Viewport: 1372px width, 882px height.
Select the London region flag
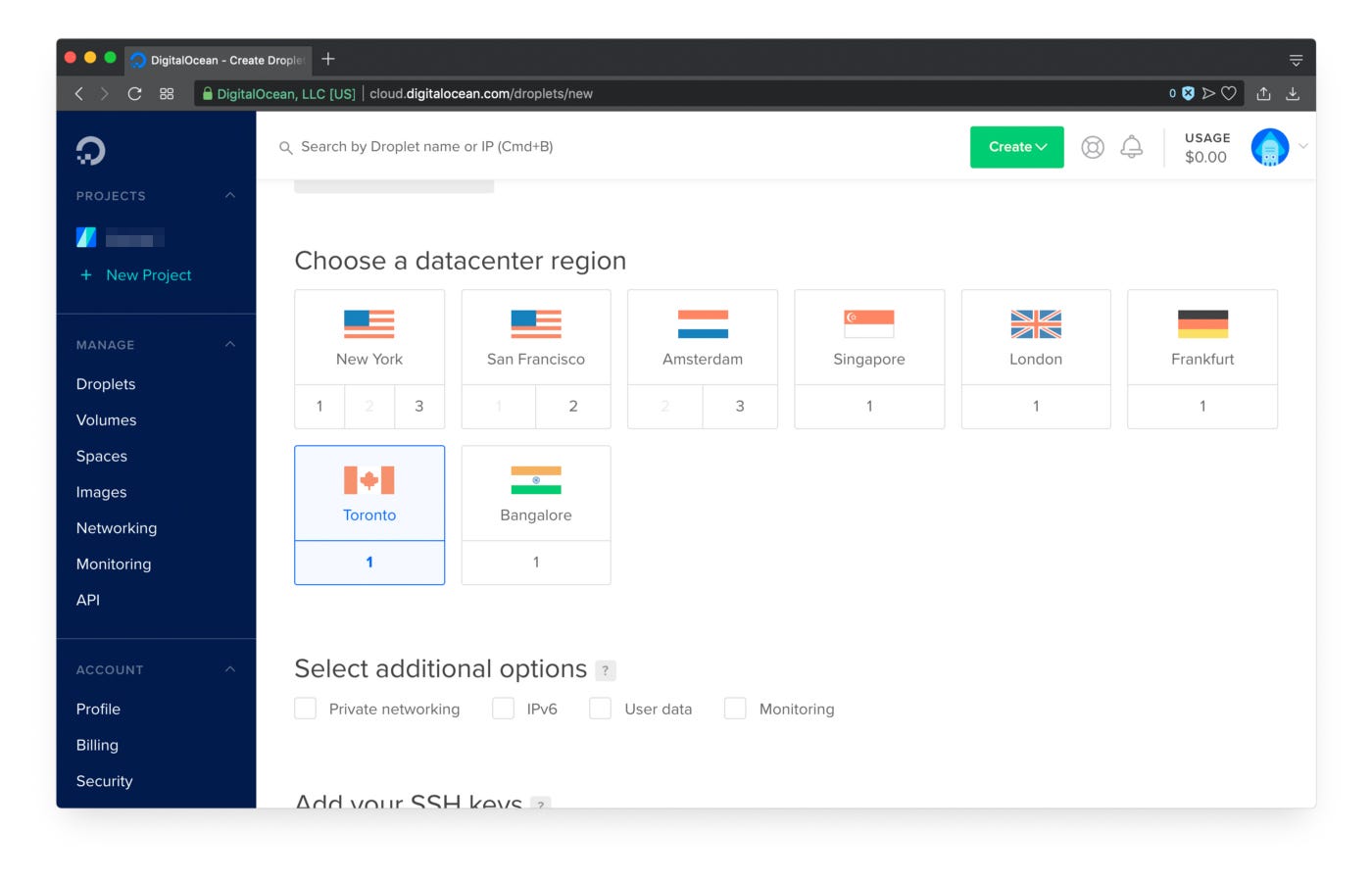pos(1036,323)
